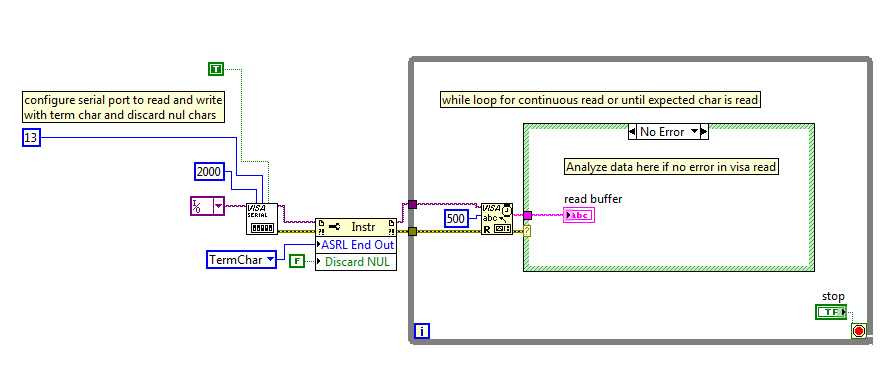Click the read buffer label

click(x=593, y=199)
